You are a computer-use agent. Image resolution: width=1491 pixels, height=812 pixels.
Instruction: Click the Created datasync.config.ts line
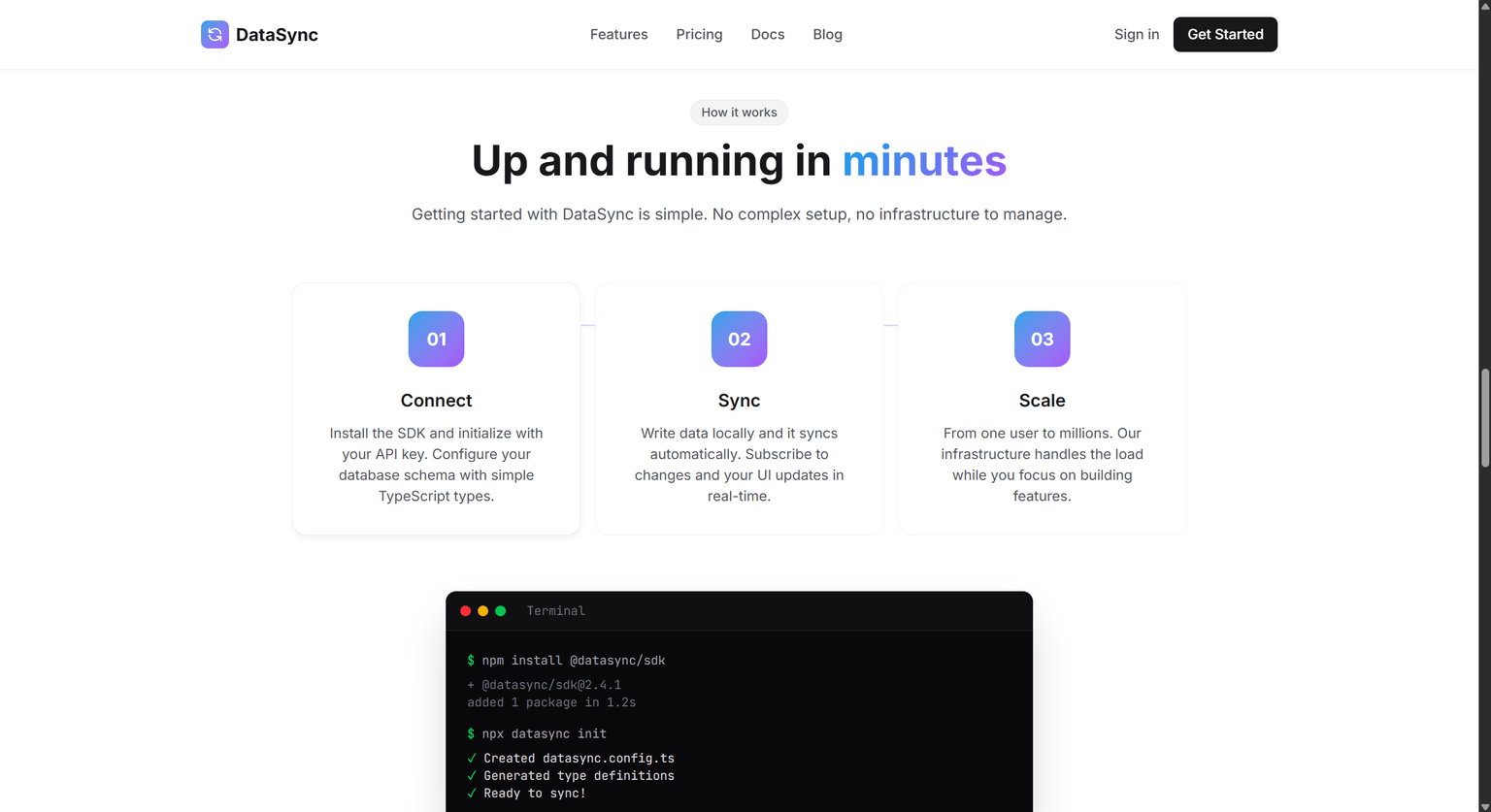click(x=571, y=759)
